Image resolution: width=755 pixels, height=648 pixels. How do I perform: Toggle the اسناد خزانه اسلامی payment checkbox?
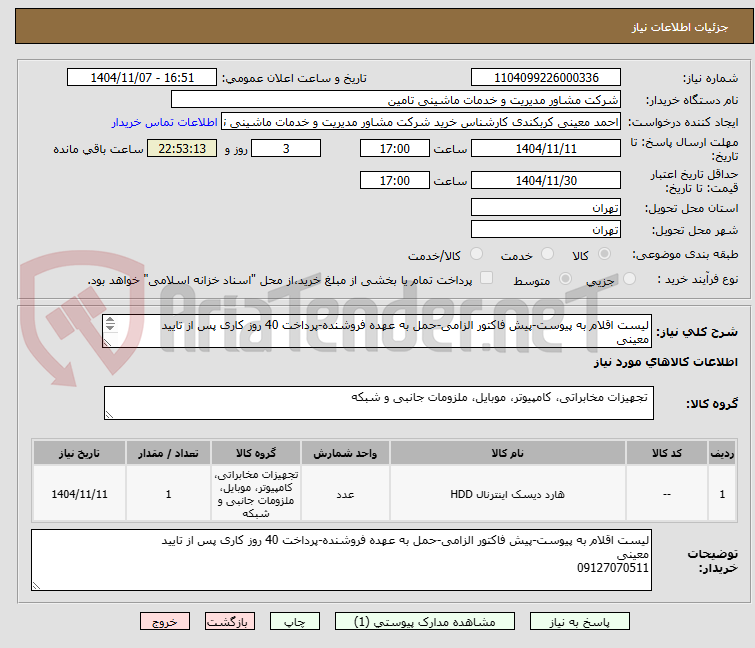pos(487,278)
